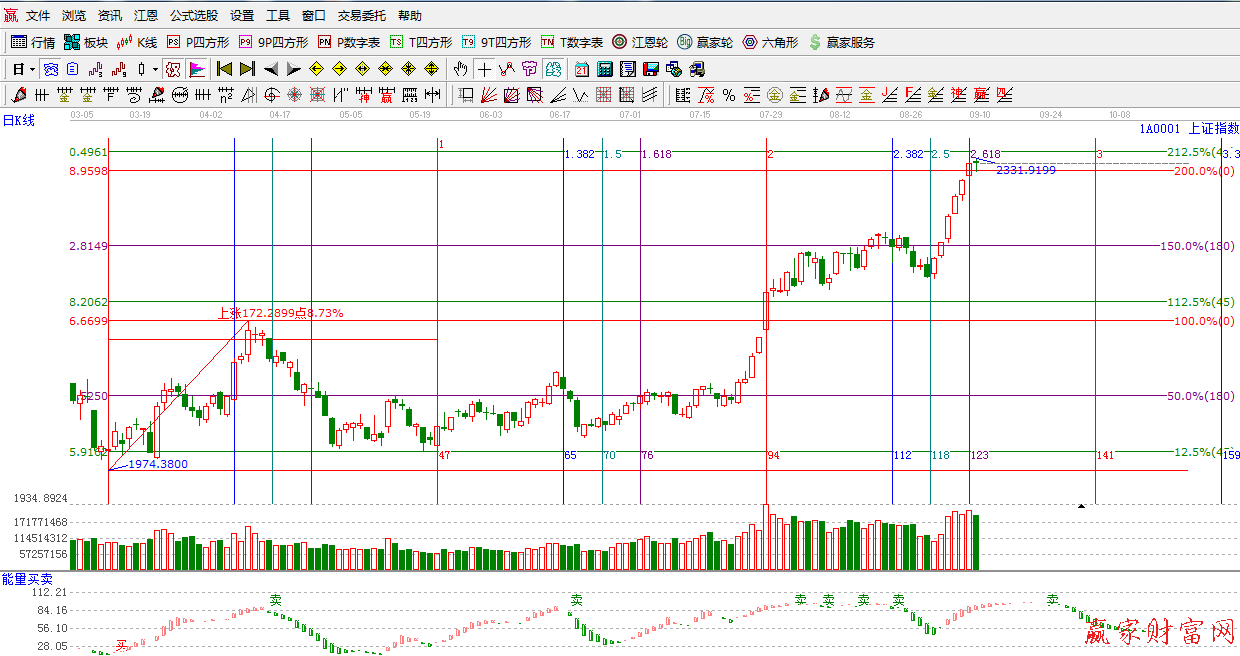Click the K线 toolbar button

point(137,42)
